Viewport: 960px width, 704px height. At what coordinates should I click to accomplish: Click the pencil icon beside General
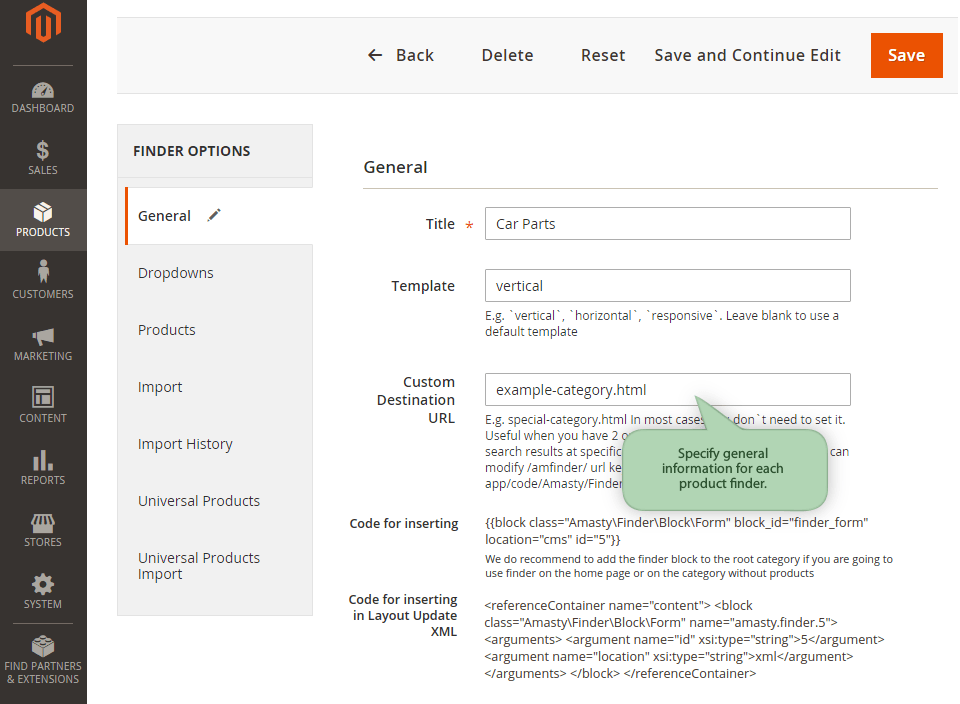[214, 216]
